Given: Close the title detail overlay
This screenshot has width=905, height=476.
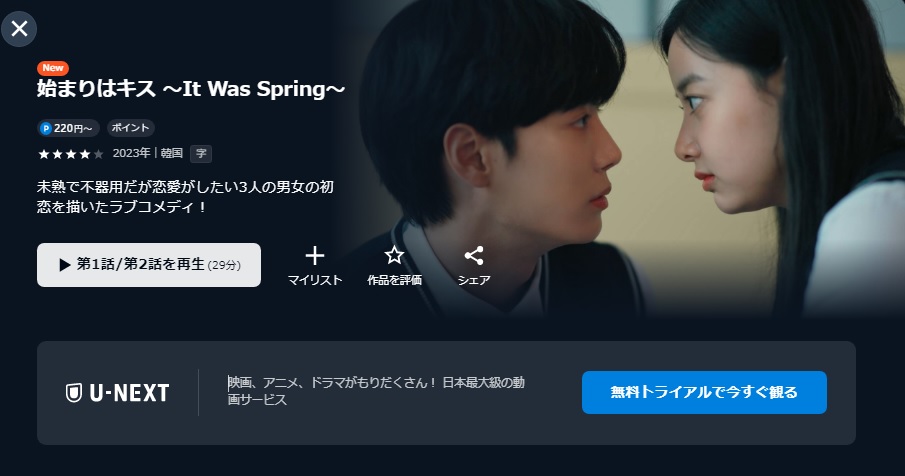Looking at the screenshot, I should point(19,28).
